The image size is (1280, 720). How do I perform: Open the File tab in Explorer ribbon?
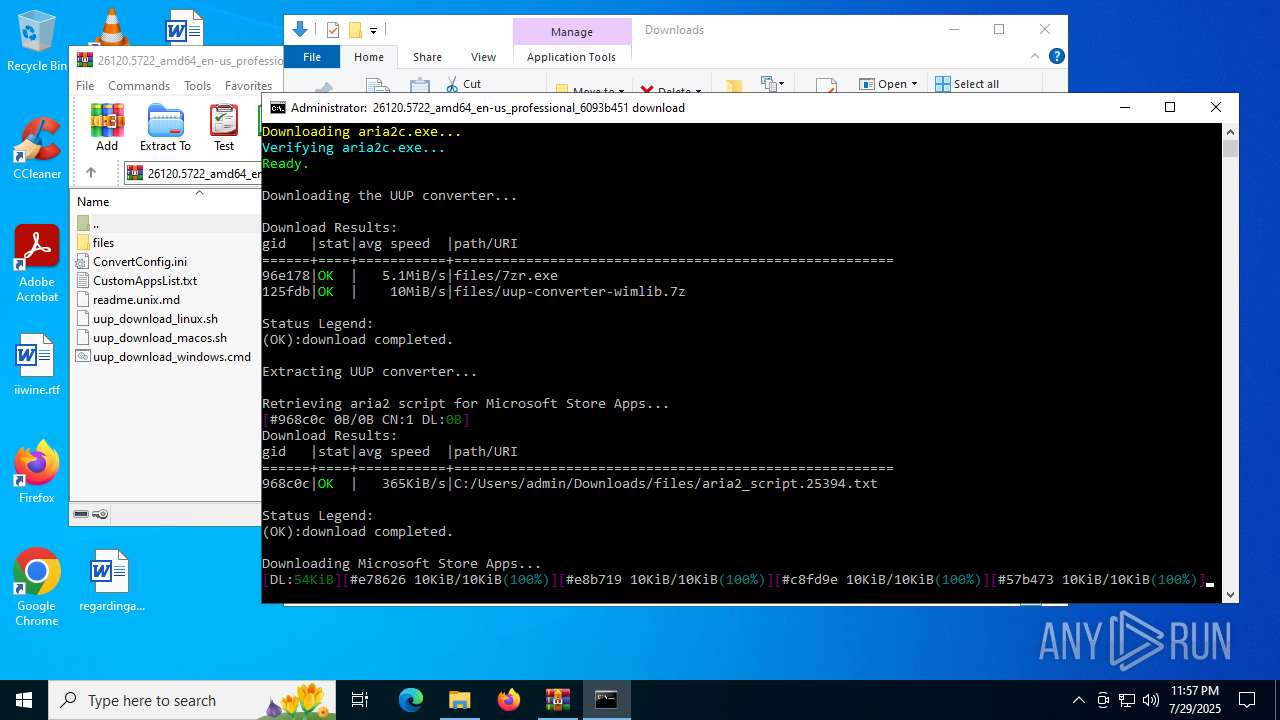pyautogui.click(x=312, y=57)
